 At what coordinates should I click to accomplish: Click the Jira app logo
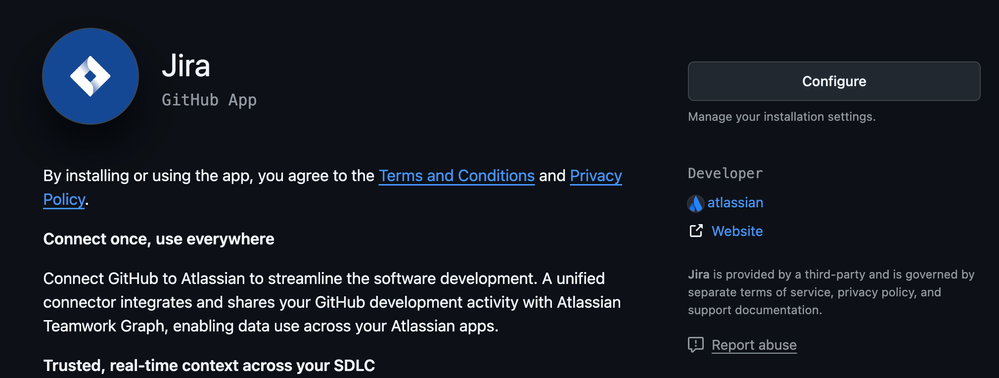click(90, 76)
